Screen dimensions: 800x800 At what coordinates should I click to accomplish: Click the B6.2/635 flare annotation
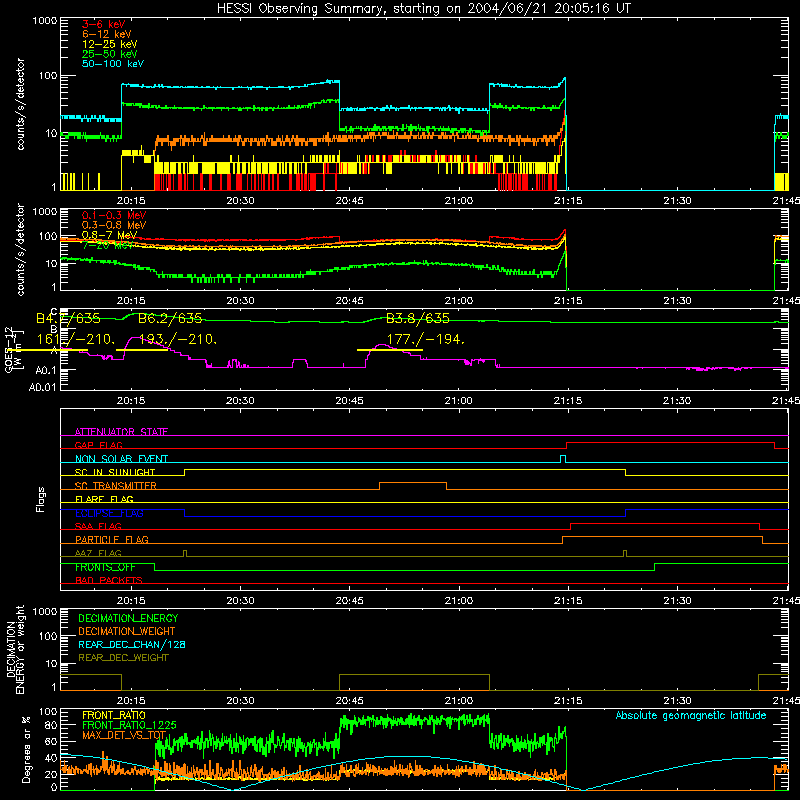pos(170,319)
